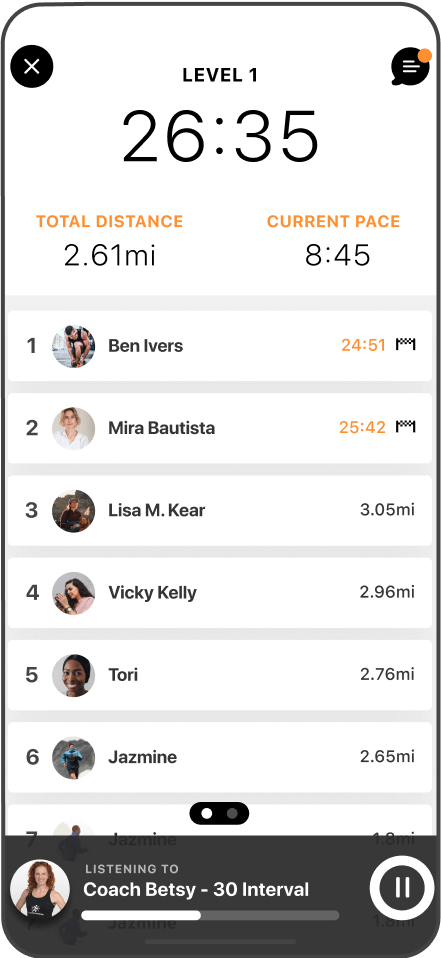Pause the Coach Betsy audio
This screenshot has width=441, height=958.
coord(401,887)
